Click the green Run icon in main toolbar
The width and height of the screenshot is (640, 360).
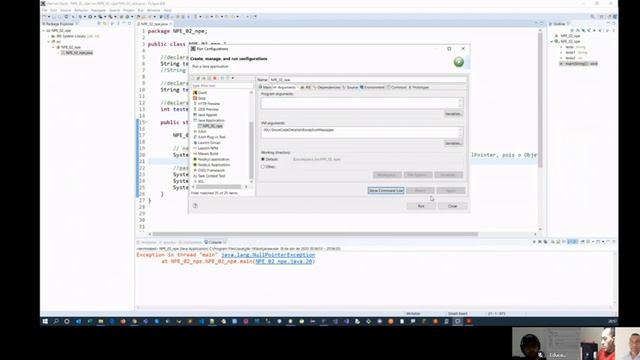[90, 17]
